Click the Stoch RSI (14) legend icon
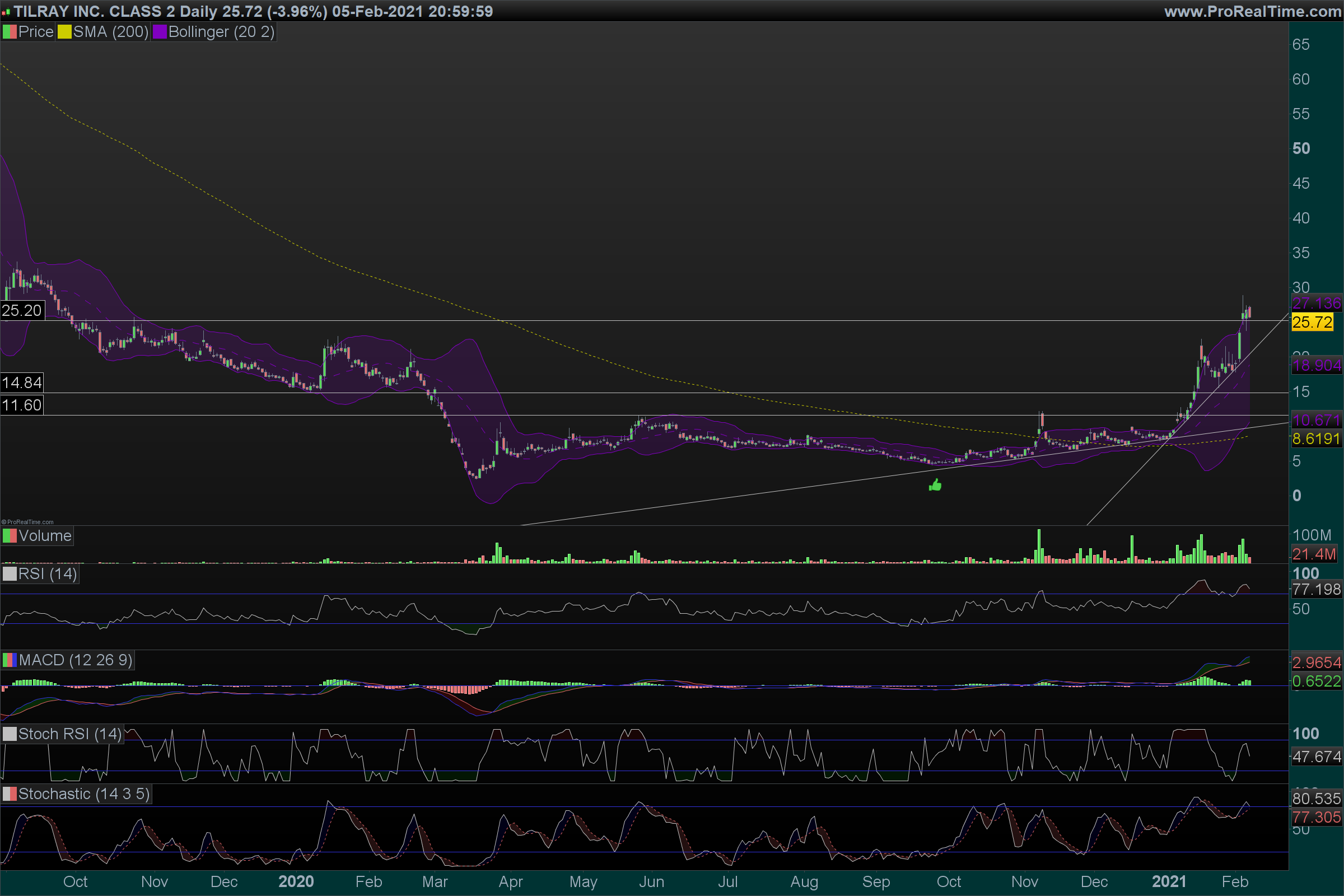 pos(9,734)
